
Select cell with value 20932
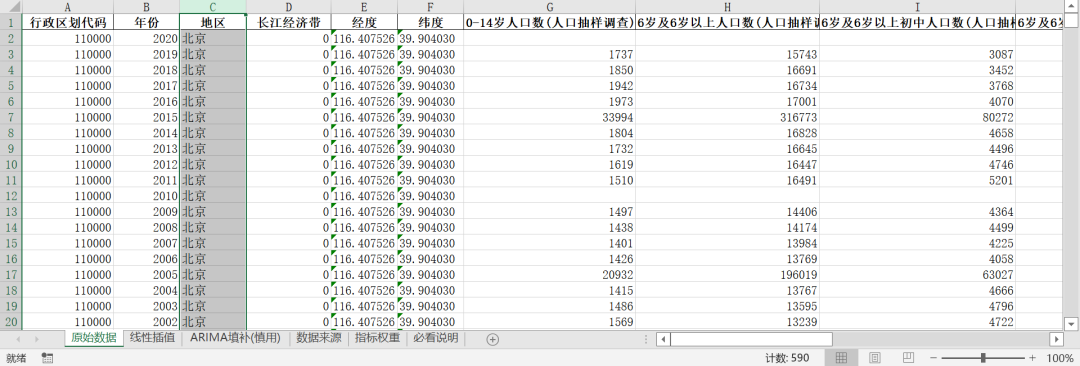[550, 274]
